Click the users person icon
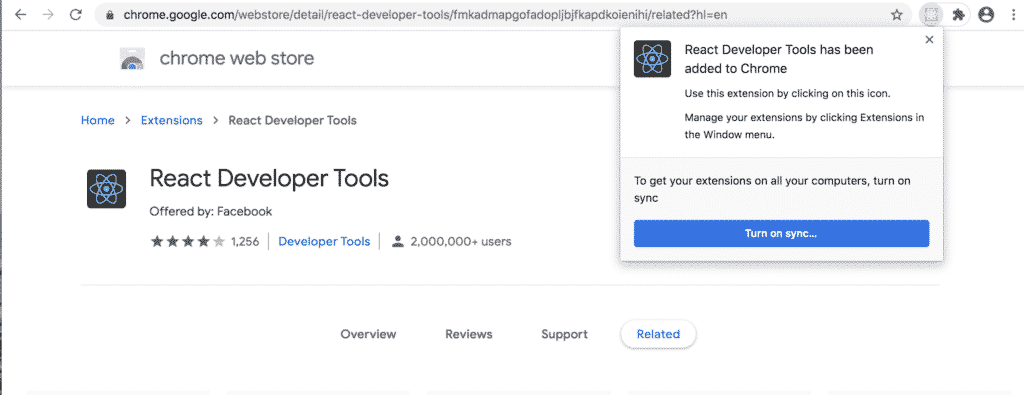 397,242
